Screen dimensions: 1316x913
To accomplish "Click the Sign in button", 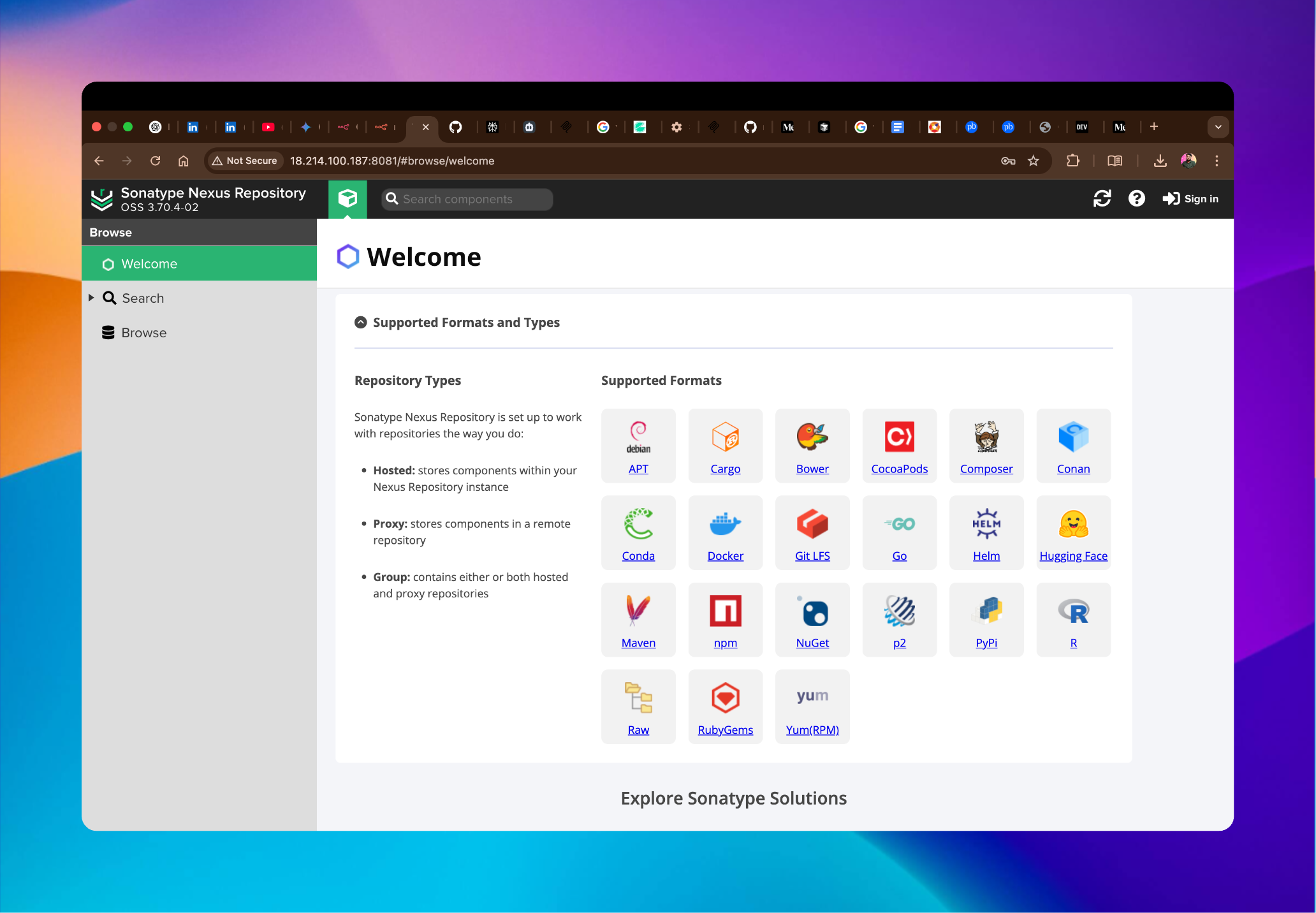I will (x=1190, y=199).
